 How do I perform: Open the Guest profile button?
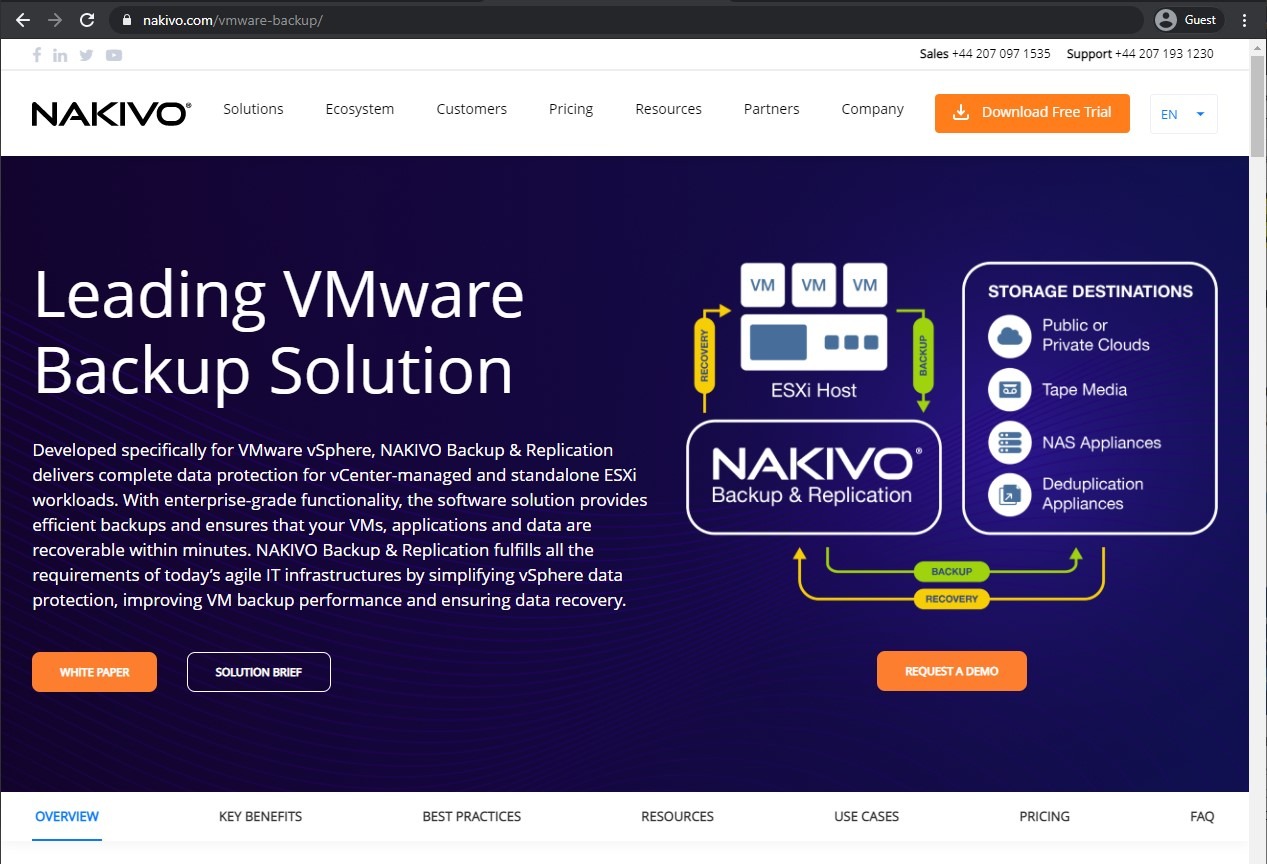click(1188, 20)
